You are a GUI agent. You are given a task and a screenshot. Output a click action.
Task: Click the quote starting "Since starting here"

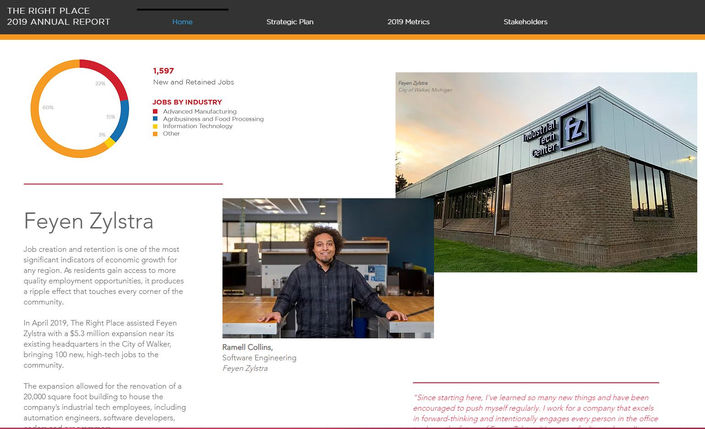[535, 411]
